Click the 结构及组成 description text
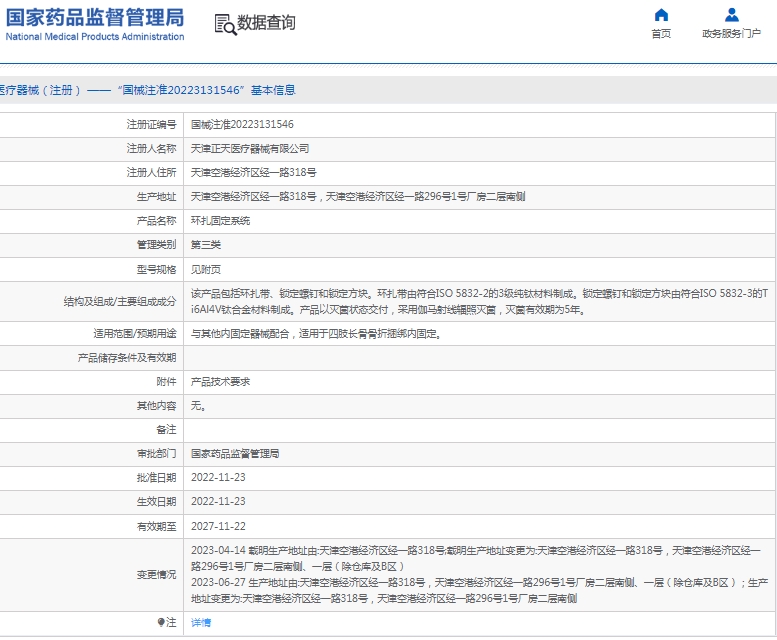Screen dimensions: 777x640 click(x=479, y=302)
